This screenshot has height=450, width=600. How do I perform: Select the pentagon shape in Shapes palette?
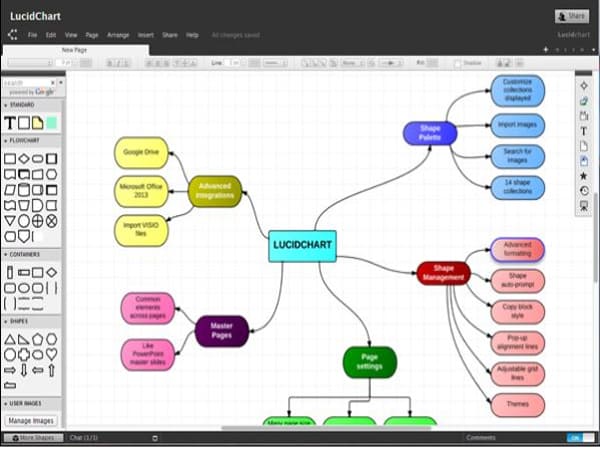coord(38,339)
